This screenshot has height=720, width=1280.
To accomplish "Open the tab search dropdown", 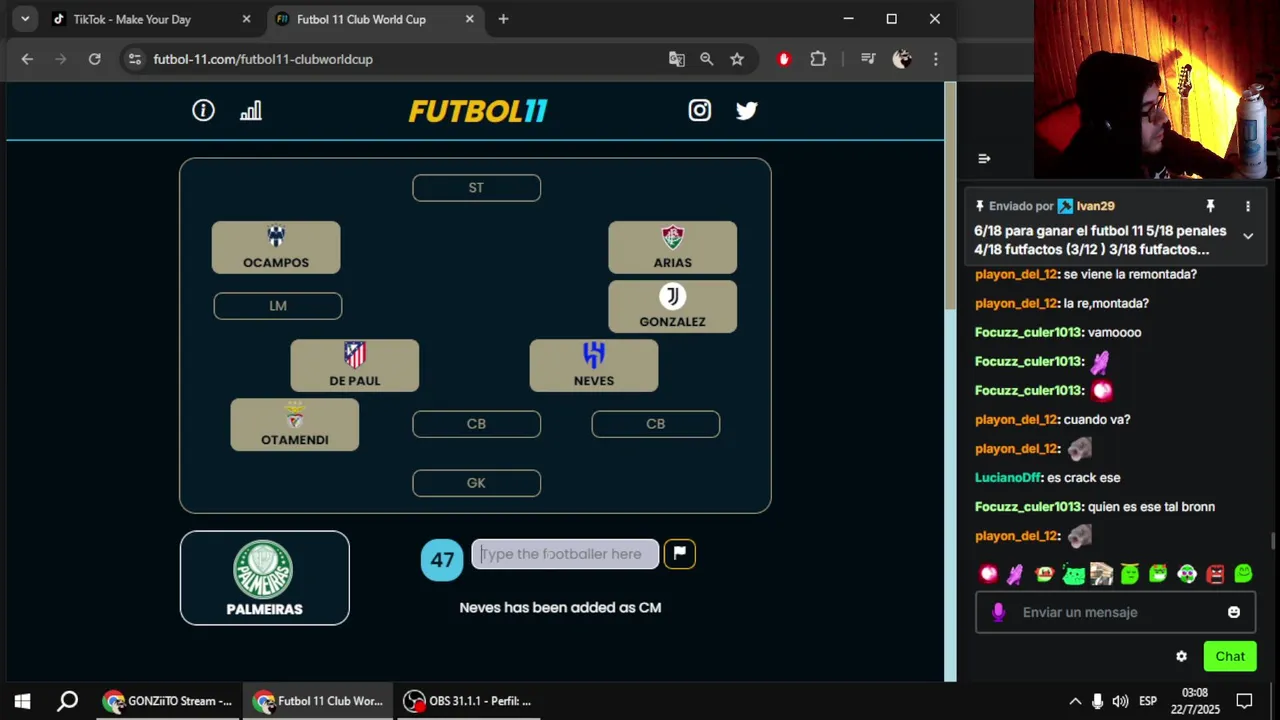I will 24,19.
